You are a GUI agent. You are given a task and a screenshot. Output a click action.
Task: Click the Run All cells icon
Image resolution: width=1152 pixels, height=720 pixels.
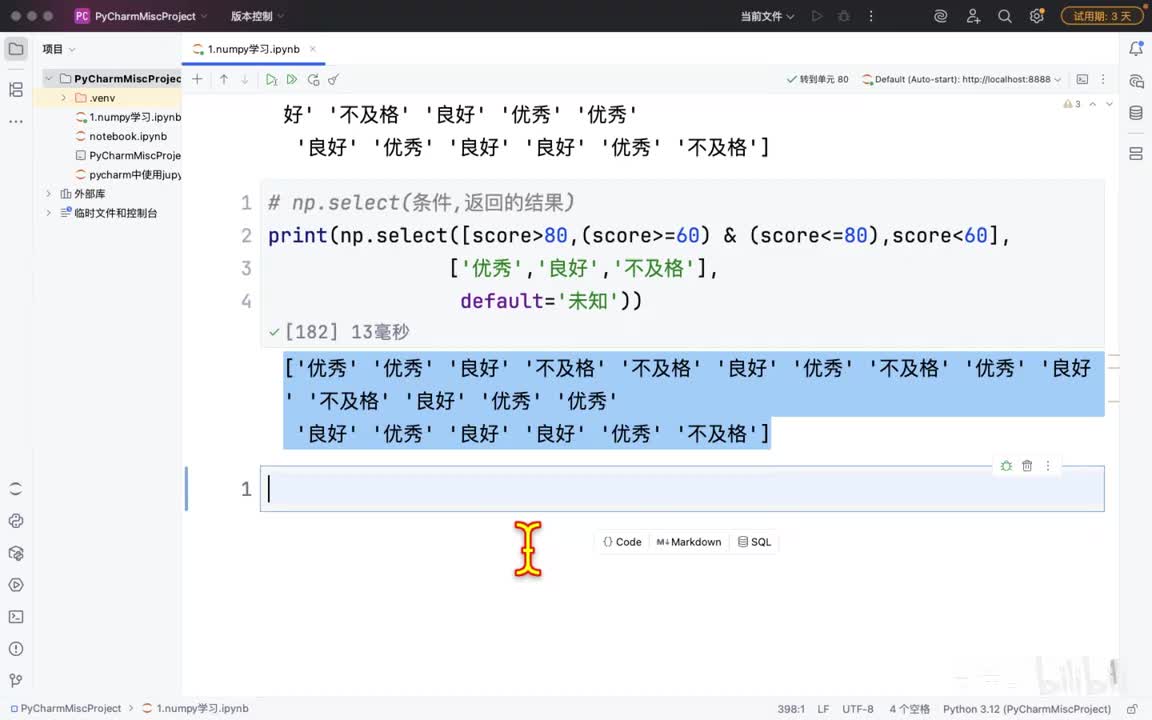point(292,79)
